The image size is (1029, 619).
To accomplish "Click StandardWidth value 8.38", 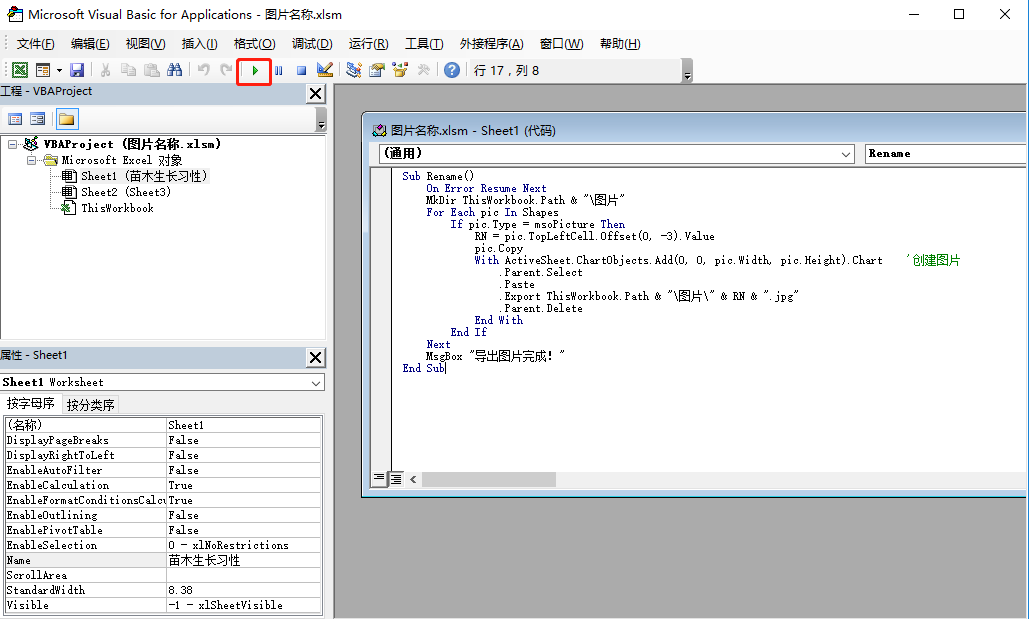I will pyautogui.click(x=243, y=590).
